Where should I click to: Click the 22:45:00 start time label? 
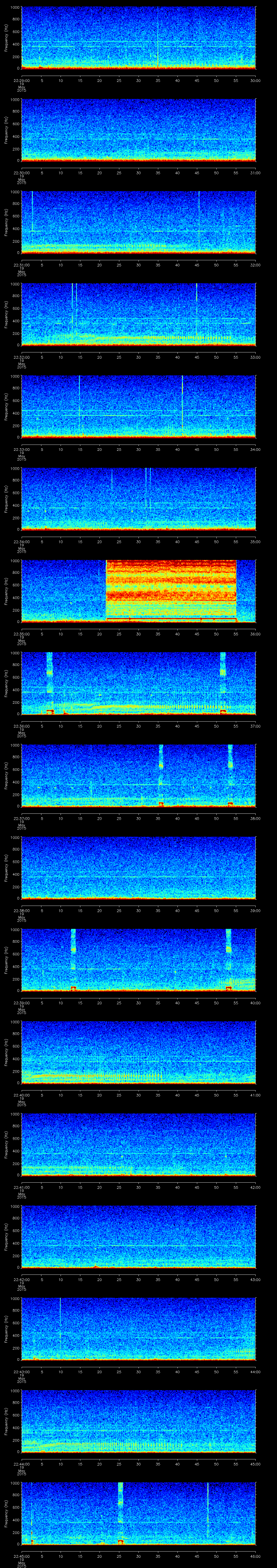pyautogui.click(x=21, y=1556)
